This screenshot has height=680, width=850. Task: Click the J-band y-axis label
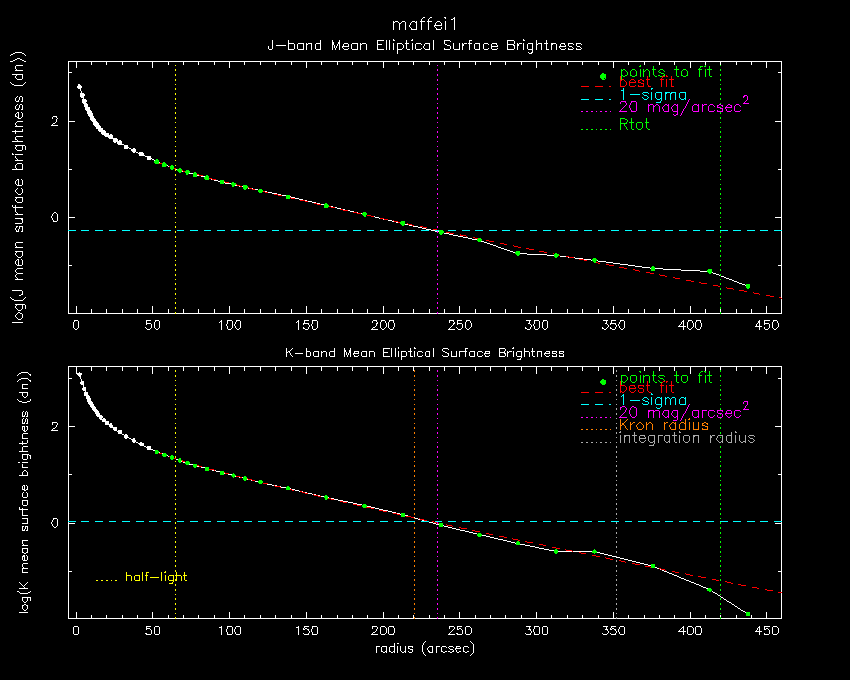pyautogui.click(x=17, y=190)
